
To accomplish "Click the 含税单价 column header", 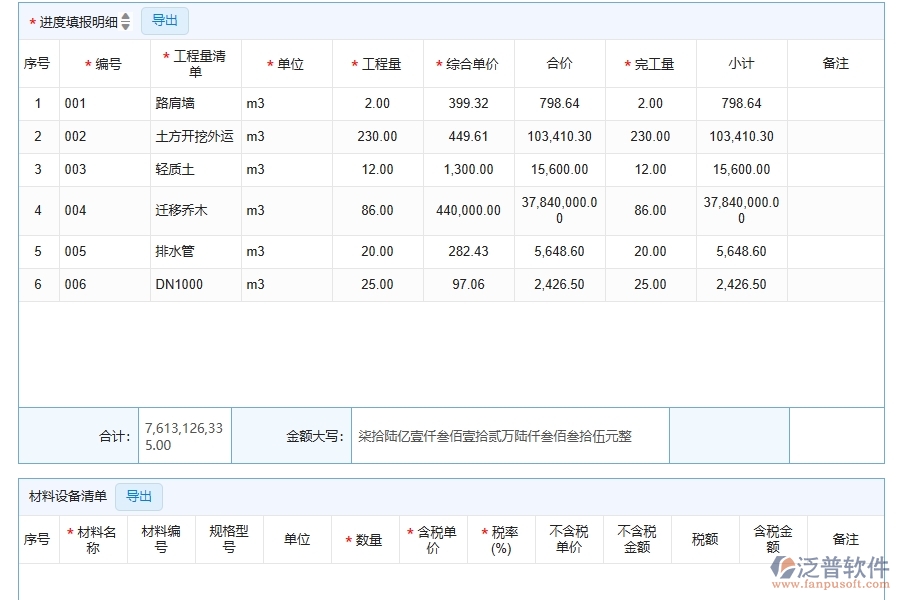I will click(x=434, y=538).
